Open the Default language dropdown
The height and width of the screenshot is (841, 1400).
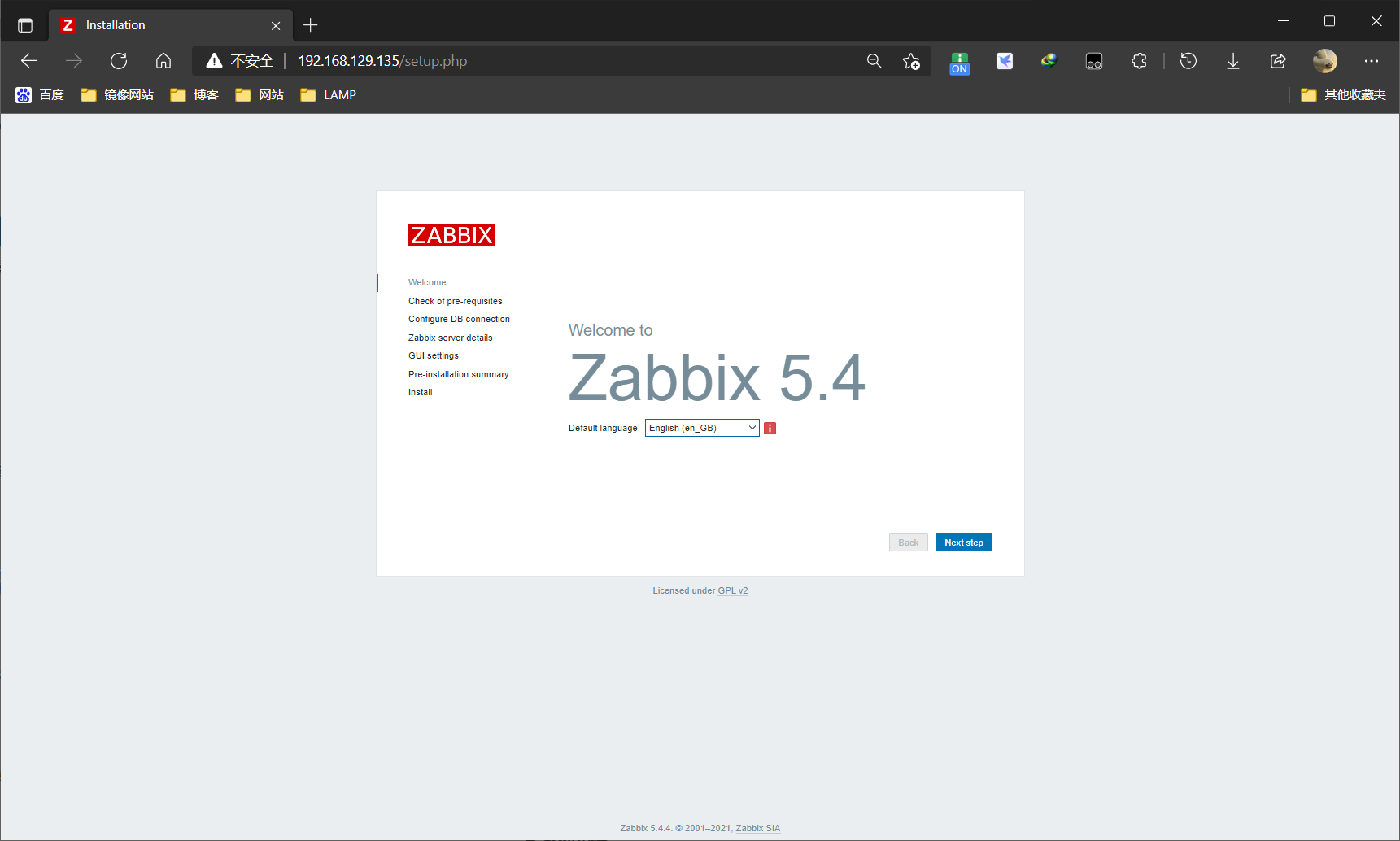(702, 428)
